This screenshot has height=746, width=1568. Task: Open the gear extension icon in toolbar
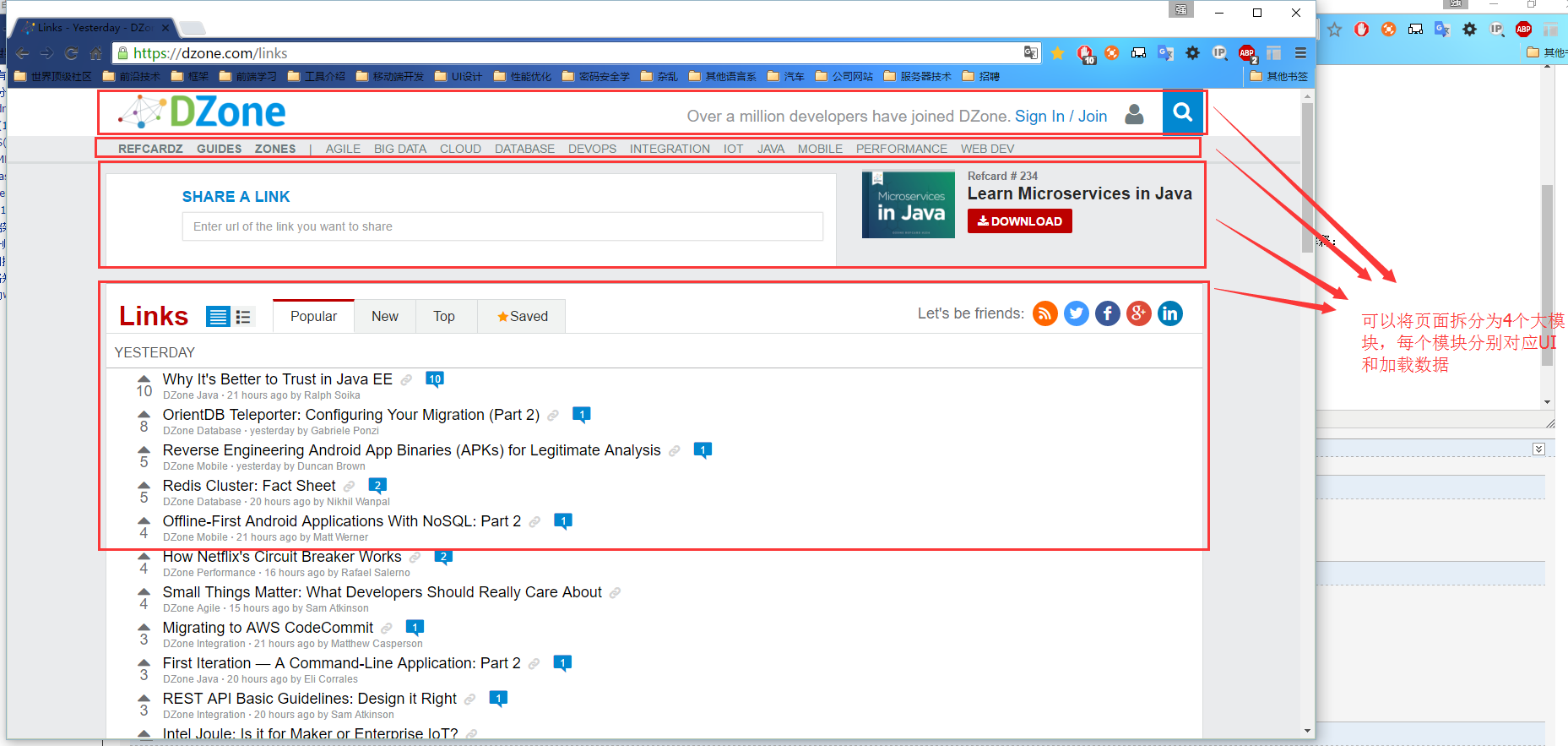1192,53
